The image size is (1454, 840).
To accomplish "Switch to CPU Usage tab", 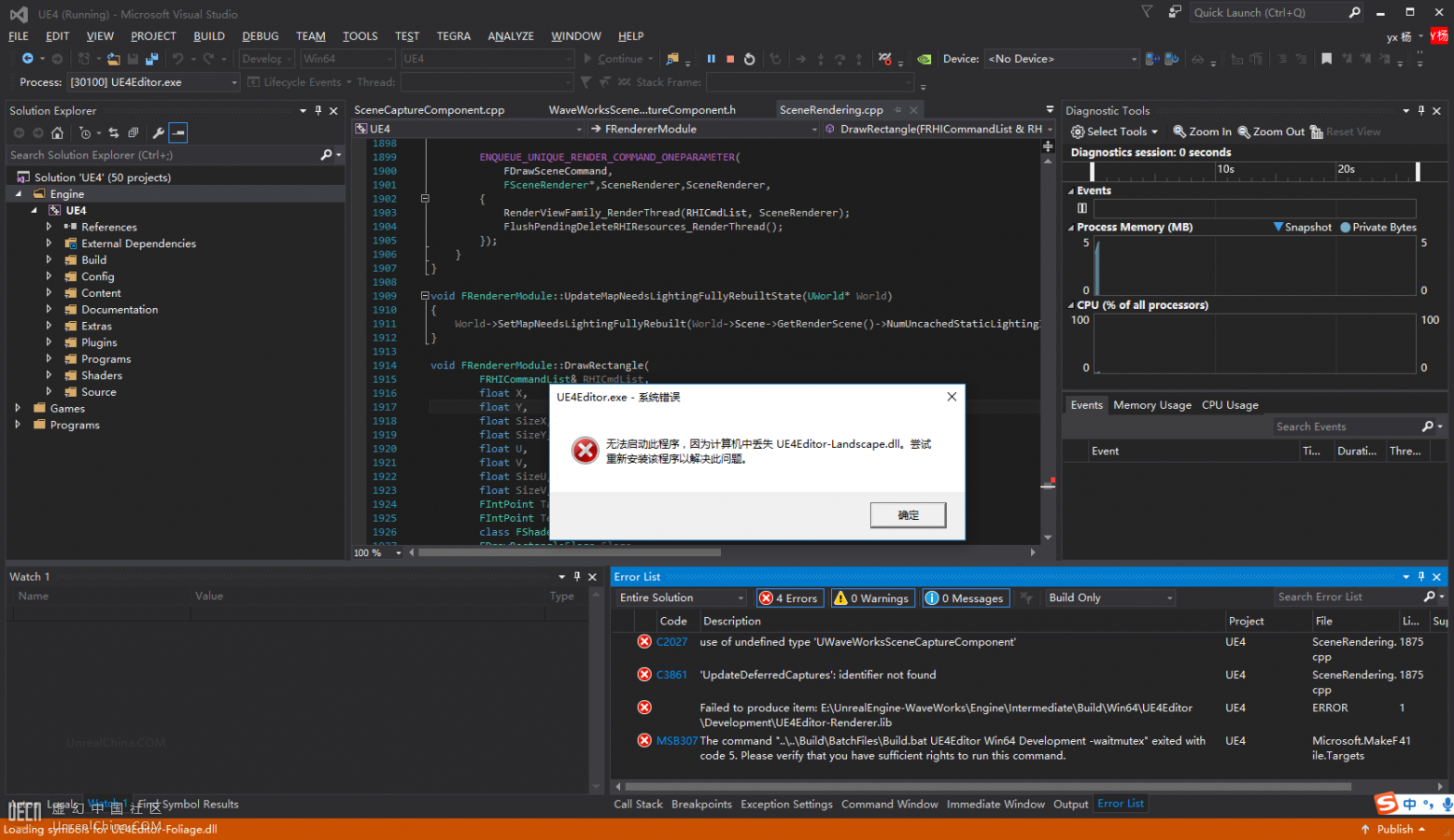I will coord(1230,405).
